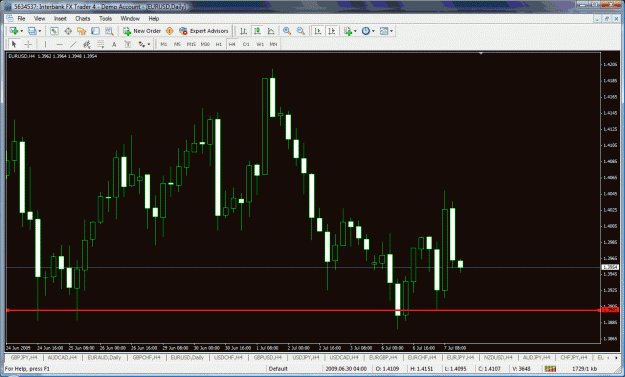Click the Indicators list icon

tap(348, 31)
